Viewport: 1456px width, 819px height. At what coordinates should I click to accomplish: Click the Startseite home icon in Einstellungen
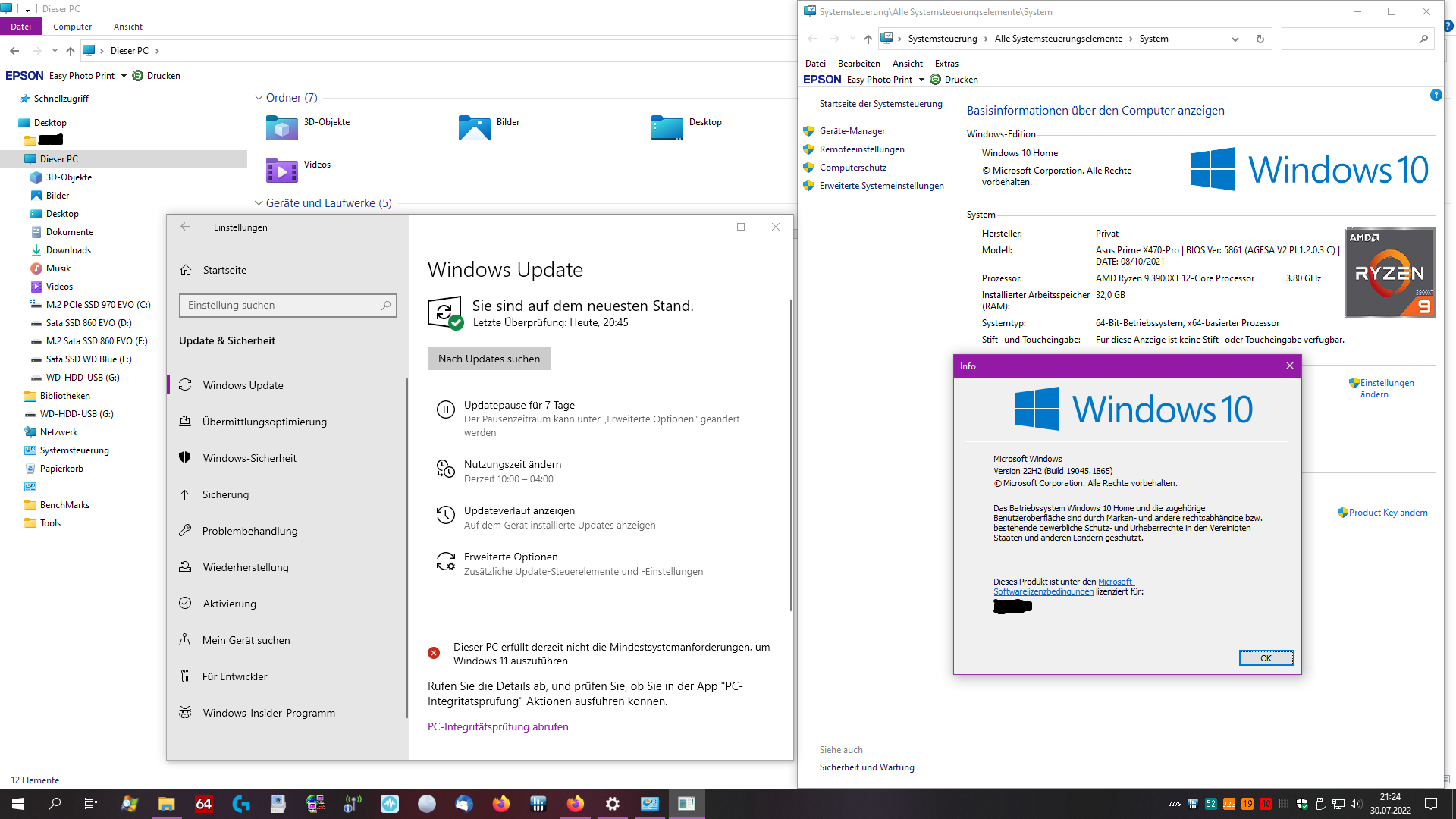(x=186, y=270)
